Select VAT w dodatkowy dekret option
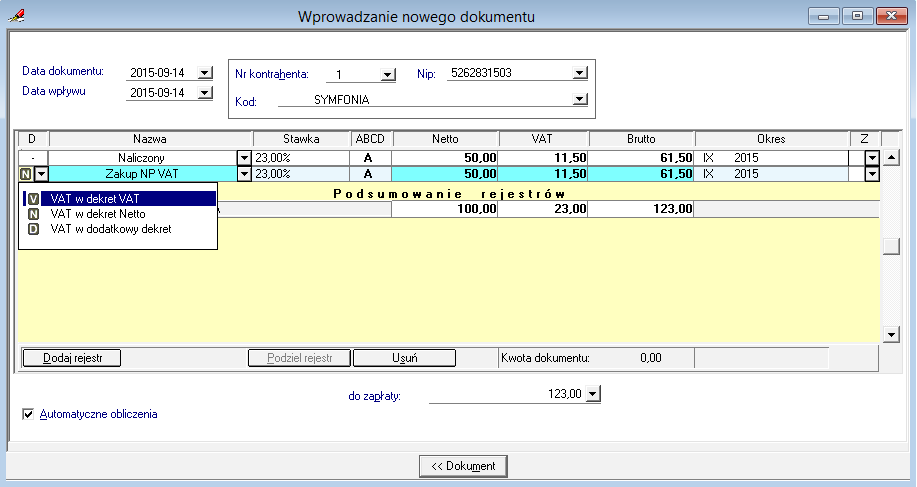Screen dimensions: 917x487 coord(119,229)
